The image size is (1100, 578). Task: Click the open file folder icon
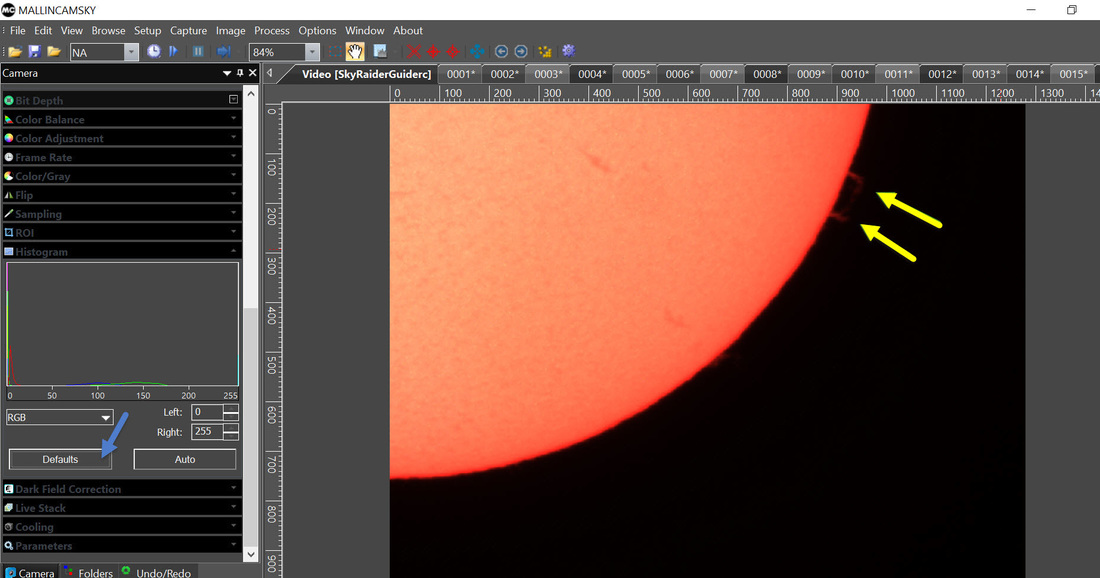[x=15, y=52]
